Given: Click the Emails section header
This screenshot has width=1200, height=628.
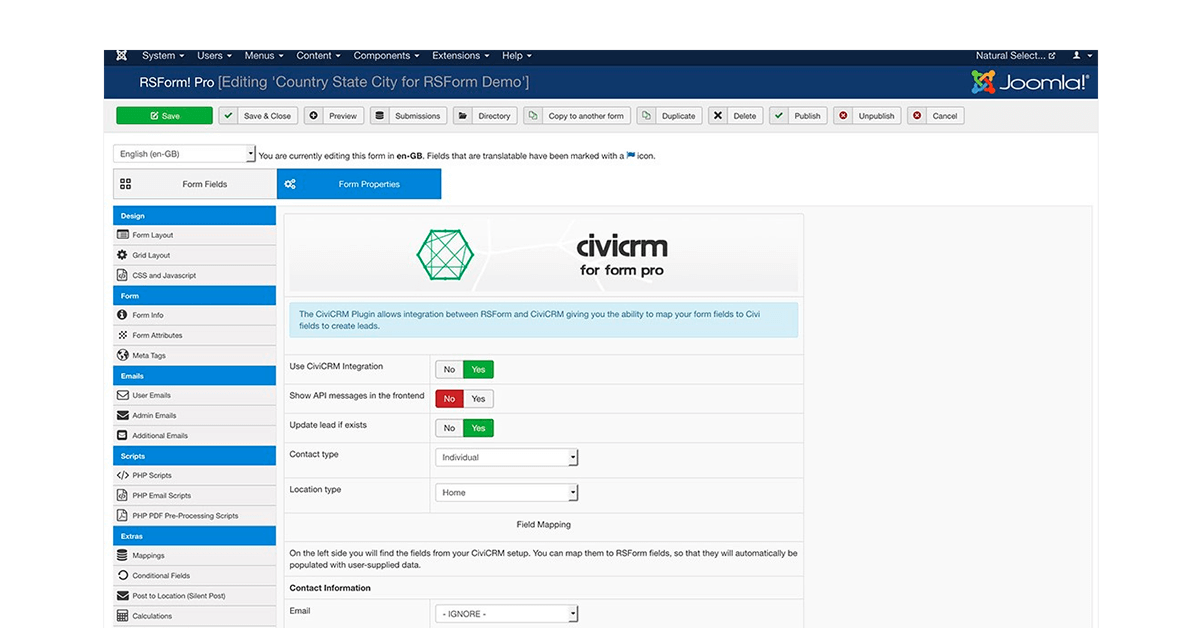Looking at the screenshot, I should pyautogui.click(x=194, y=375).
